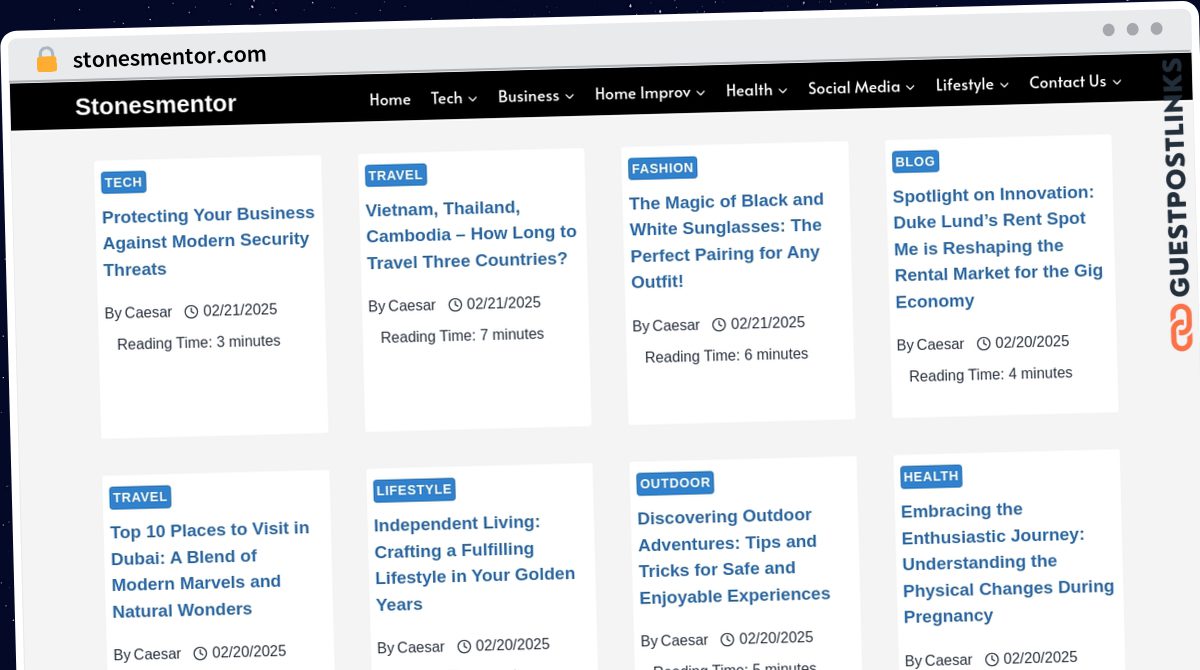Expand the Business menu chevron
The height and width of the screenshot is (670, 1200).
point(569,96)
